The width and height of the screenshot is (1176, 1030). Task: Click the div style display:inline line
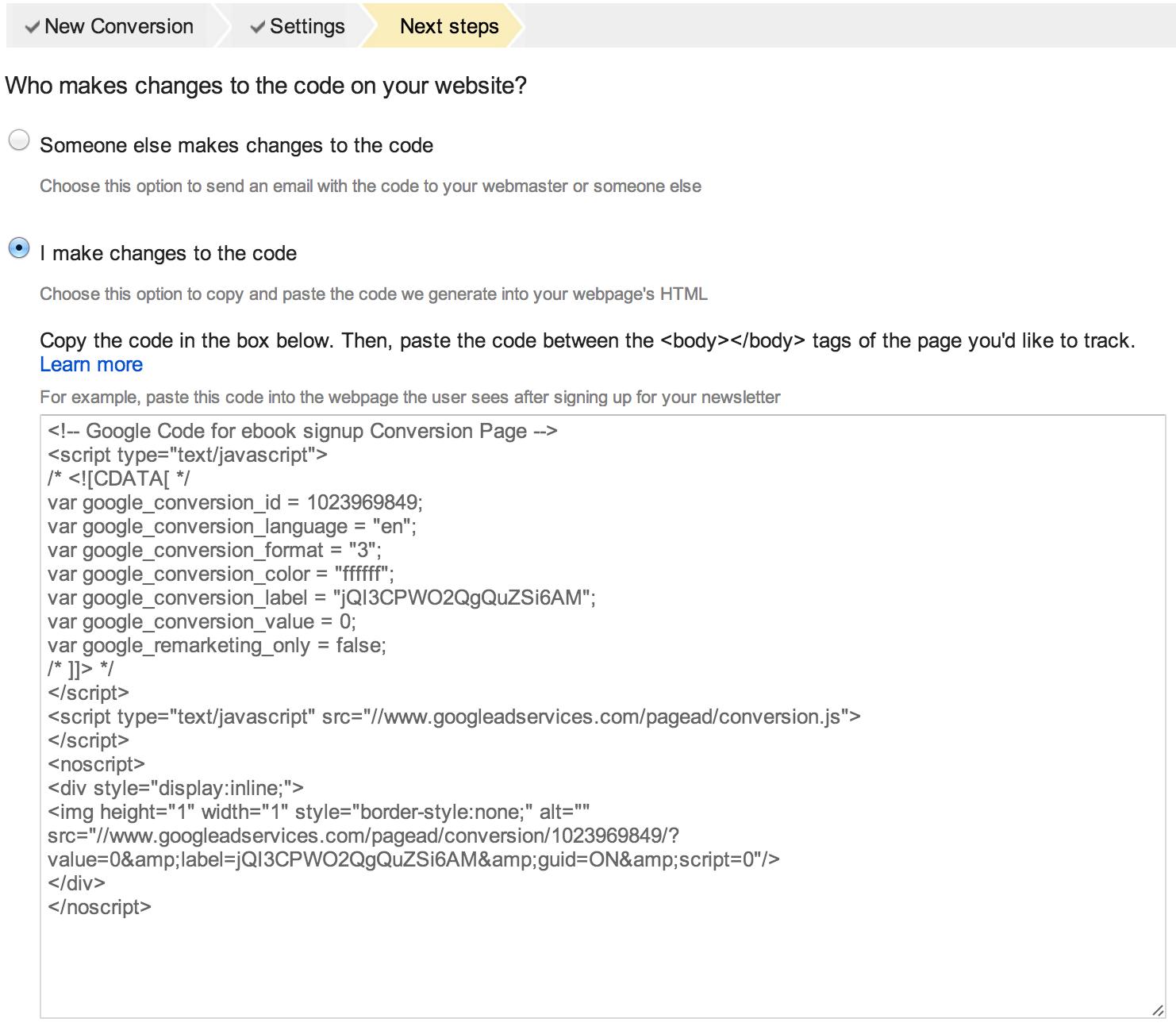point(175,789)
